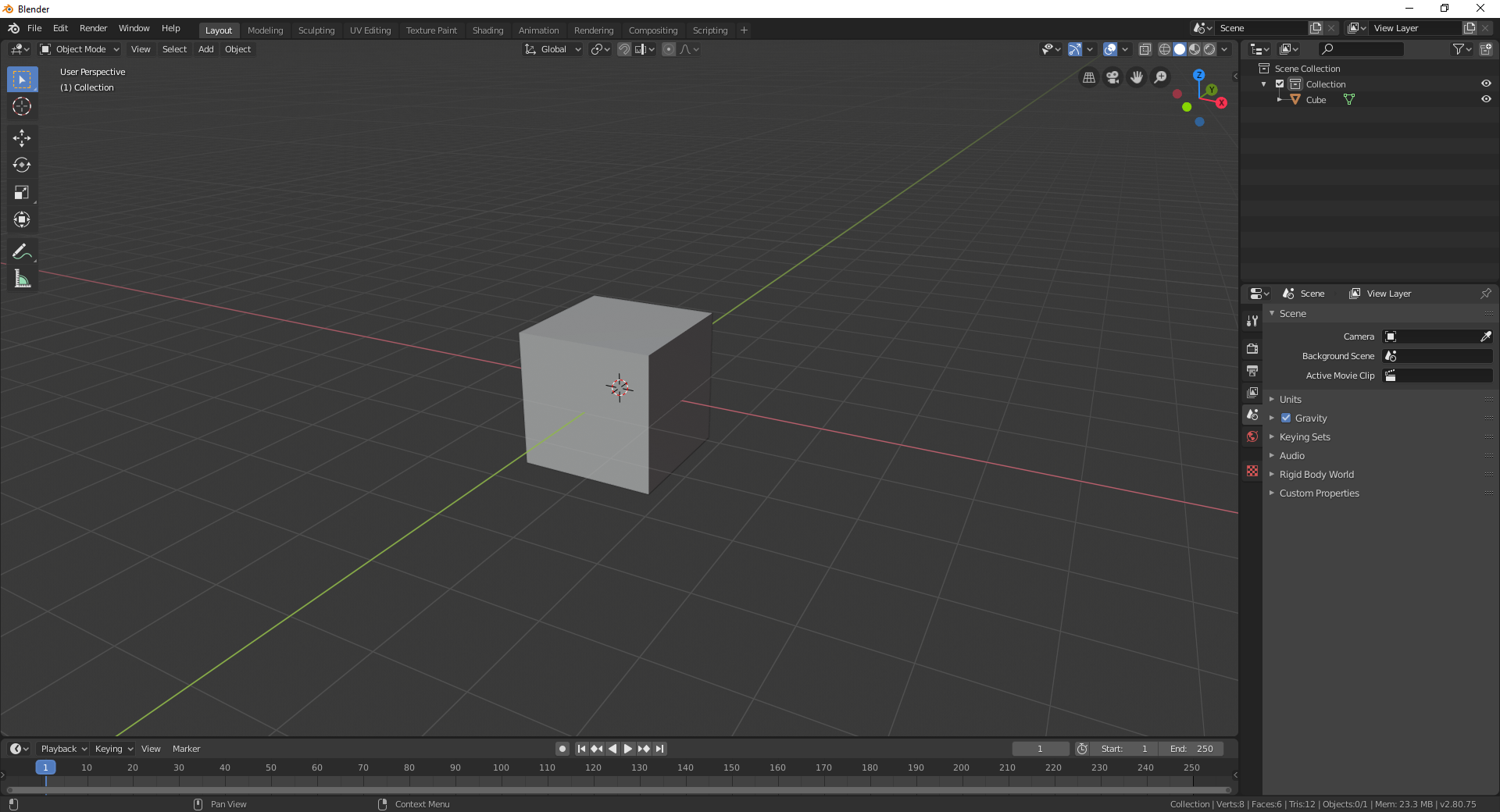Open the Render properties tab

1252,348
